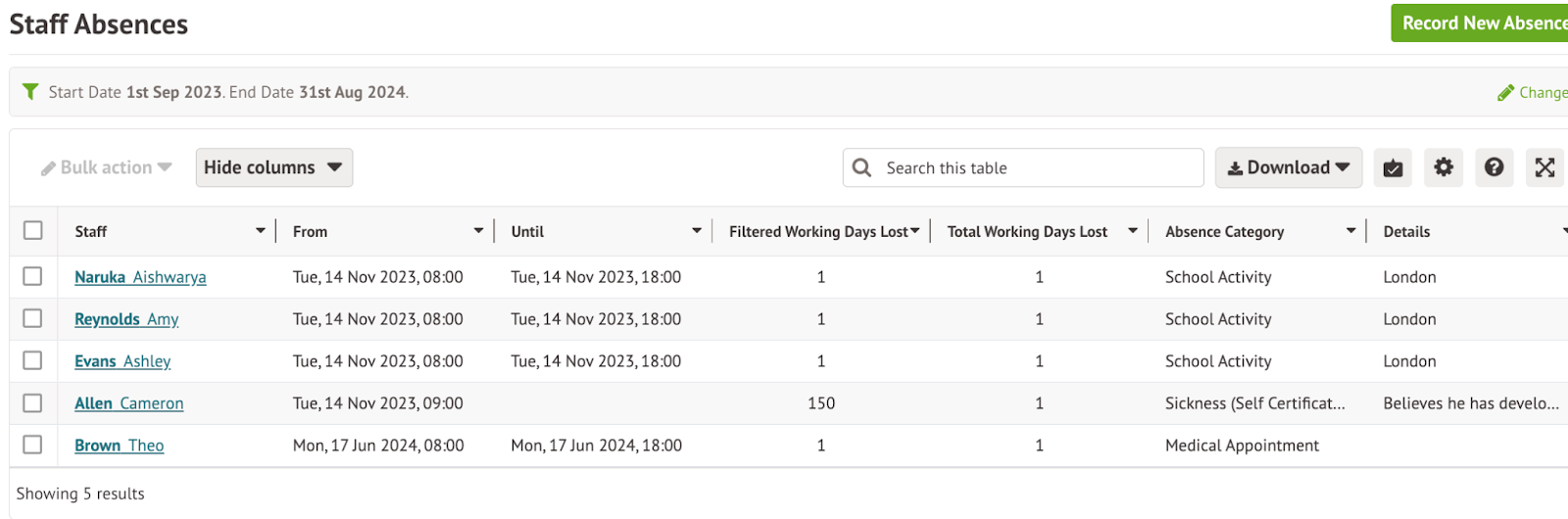Check the box for Allen Cameron
1568x519 pixels.
pos(33,403)
